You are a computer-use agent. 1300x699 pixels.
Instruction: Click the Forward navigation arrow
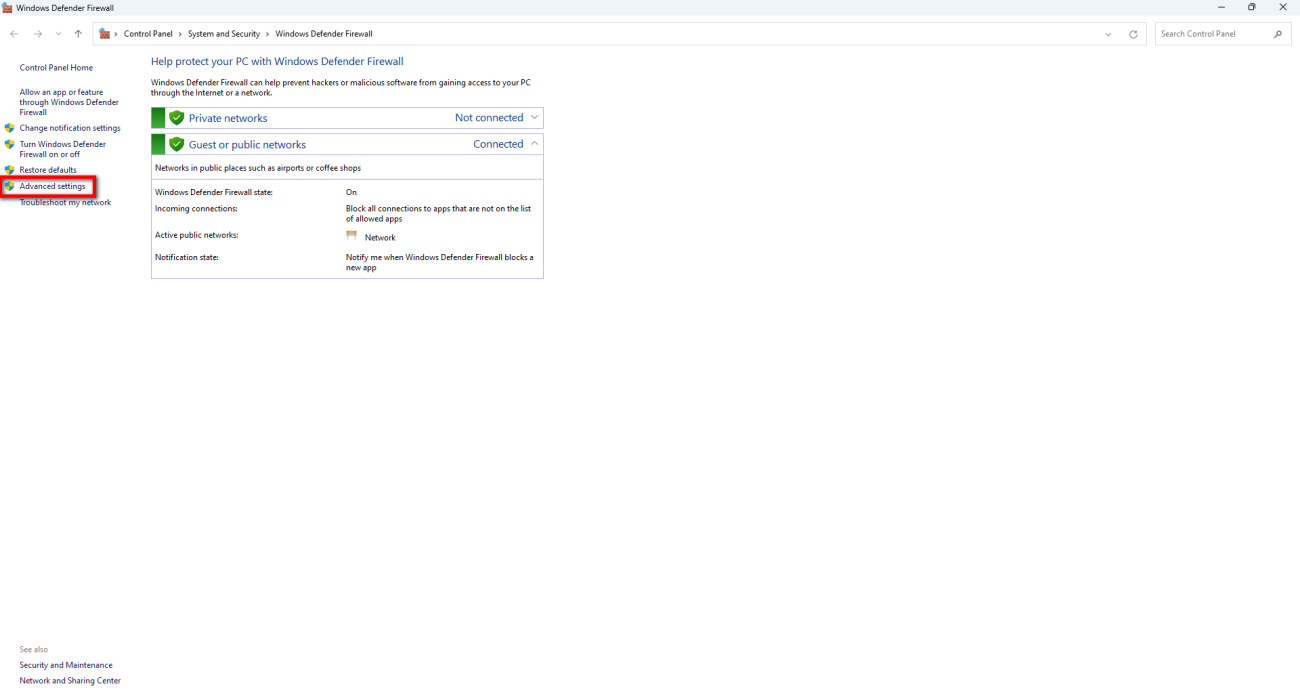[38, 34]
